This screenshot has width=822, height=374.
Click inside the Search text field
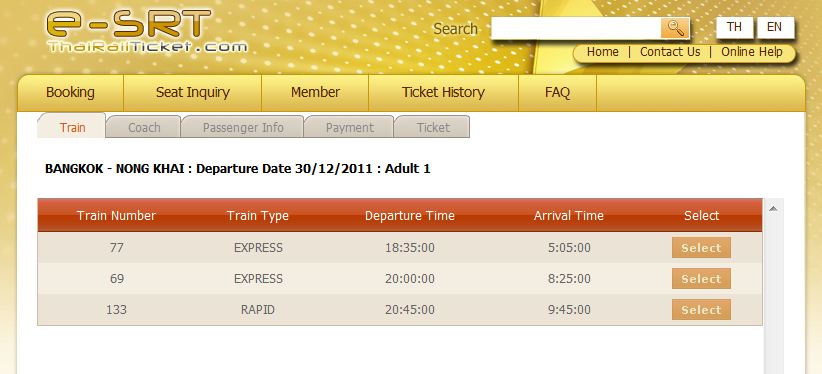tap(576, 28)
